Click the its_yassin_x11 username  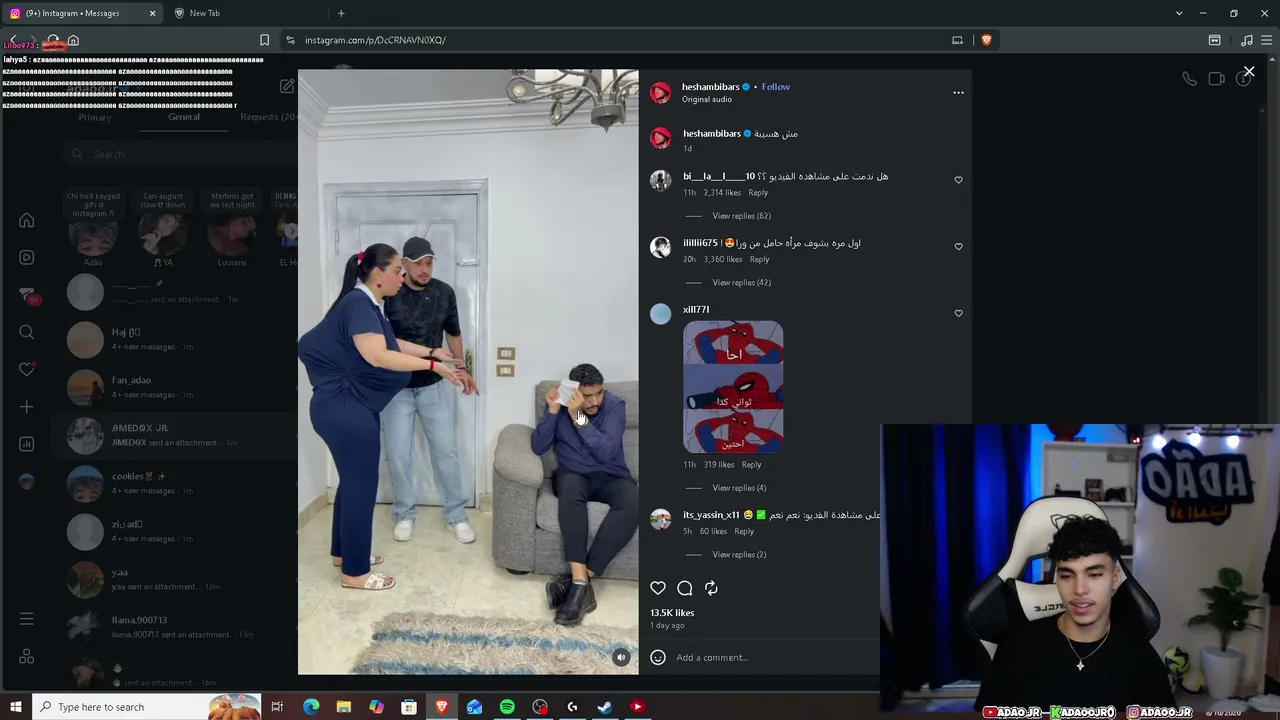[x=711, y=515]
